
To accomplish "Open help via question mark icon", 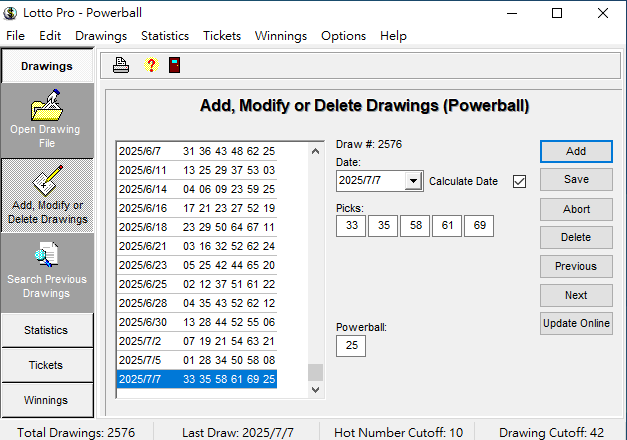I will click(151, 65).
